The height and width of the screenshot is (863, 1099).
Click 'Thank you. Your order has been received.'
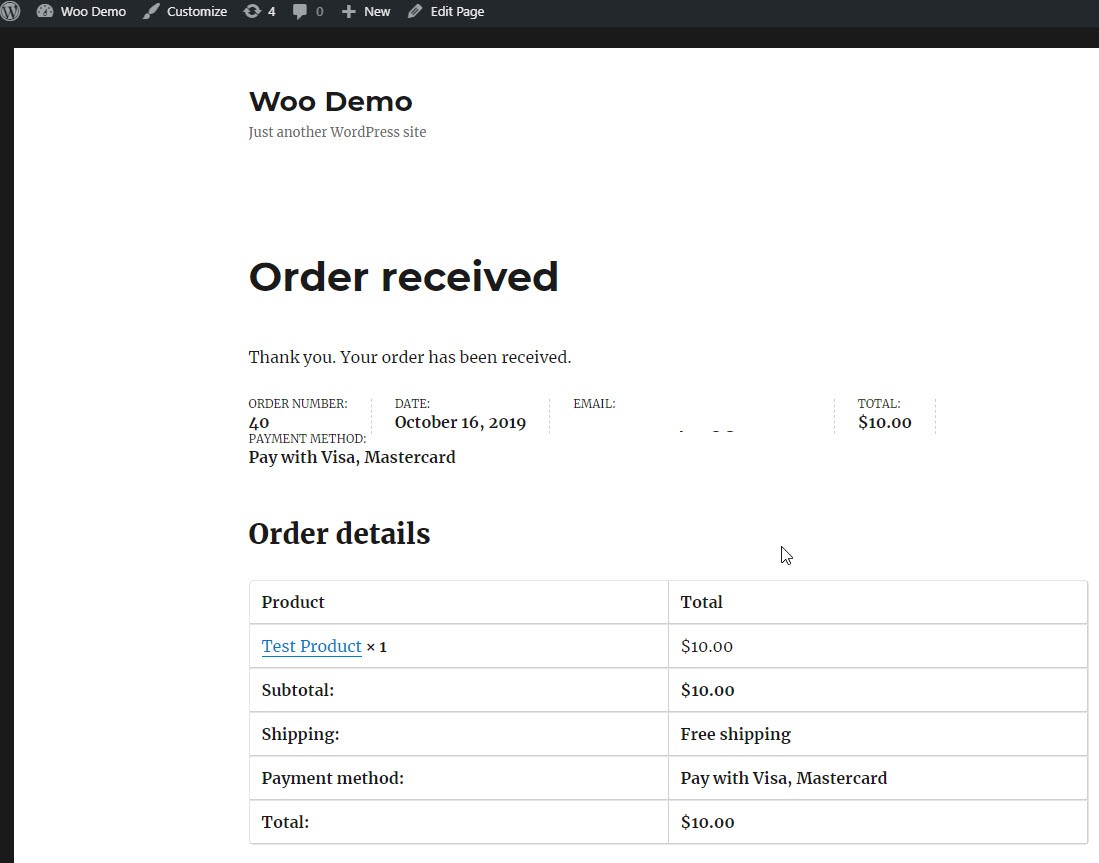410,357
